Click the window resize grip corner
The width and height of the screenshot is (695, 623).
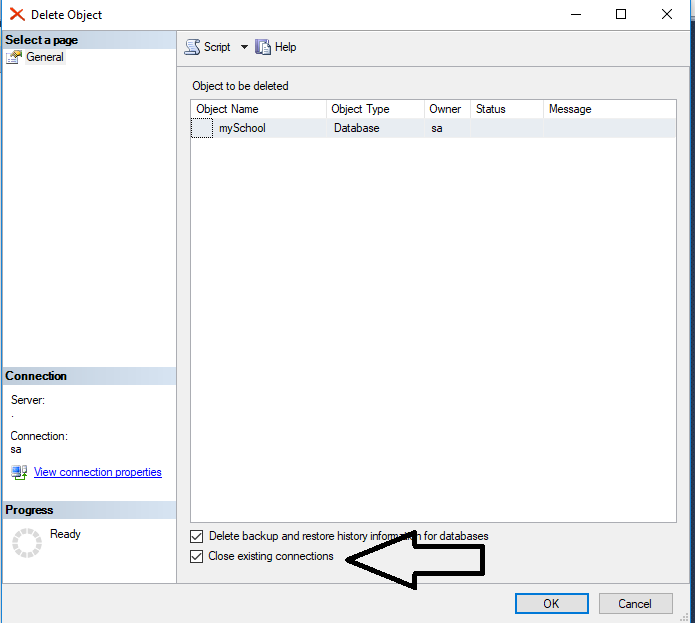[684, 617]
